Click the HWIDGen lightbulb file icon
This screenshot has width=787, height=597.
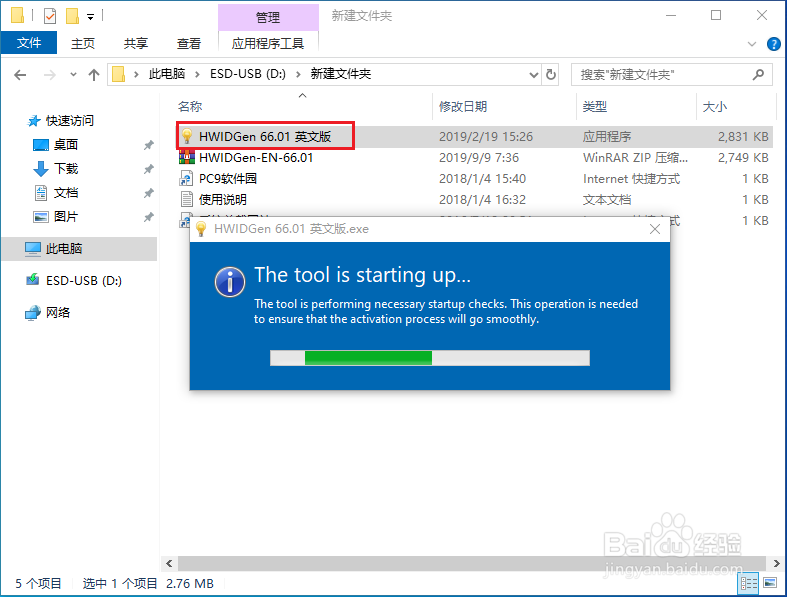[187, 136]
